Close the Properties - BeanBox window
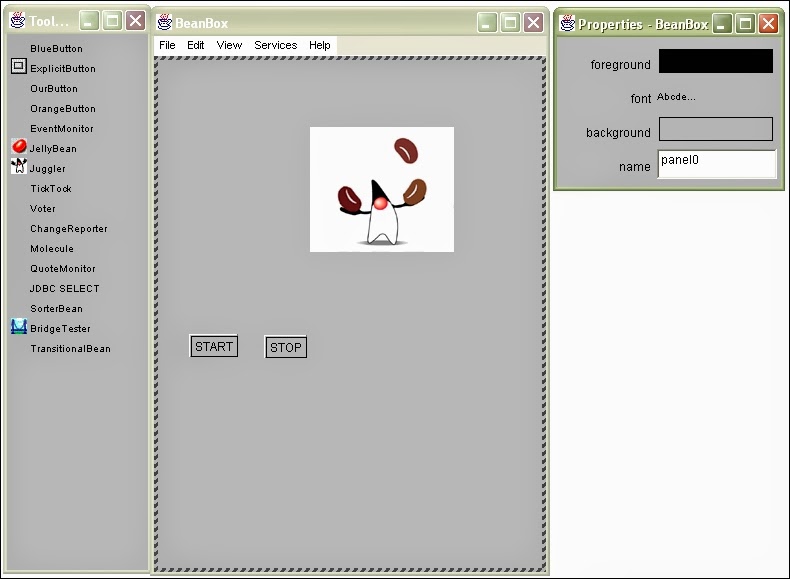The image size is (790, 579). [769, 24]
